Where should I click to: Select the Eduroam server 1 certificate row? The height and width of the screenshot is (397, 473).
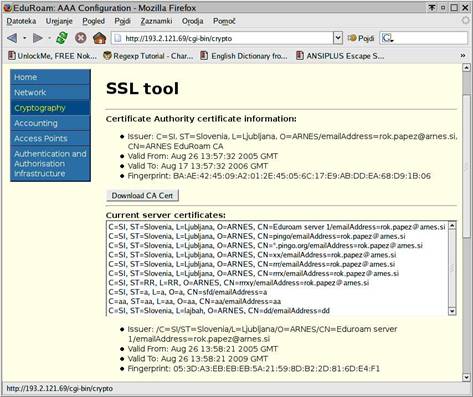[x=277, y=227]
